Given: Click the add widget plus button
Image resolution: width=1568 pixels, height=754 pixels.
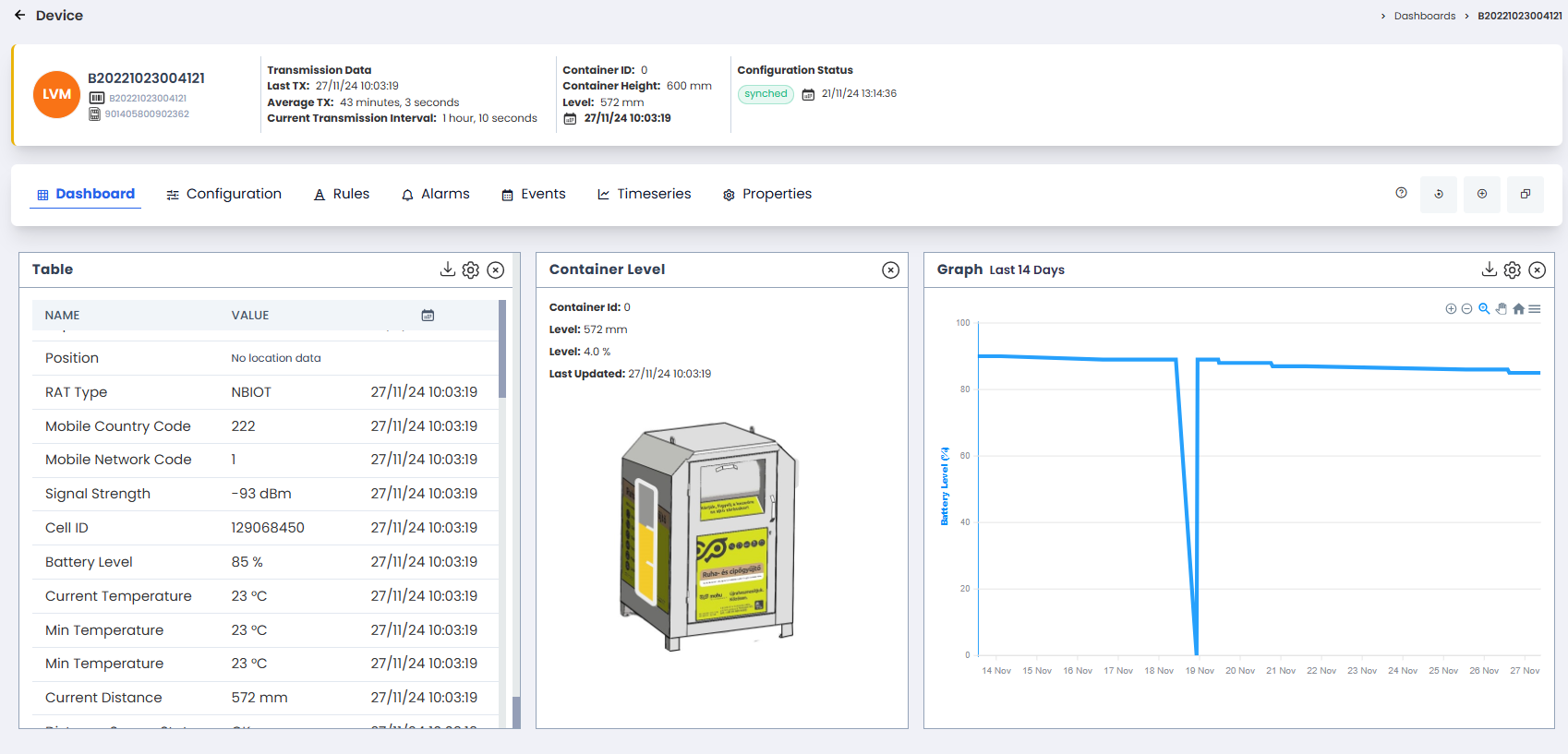Looking at the screenshot, I should point(1482,195).
